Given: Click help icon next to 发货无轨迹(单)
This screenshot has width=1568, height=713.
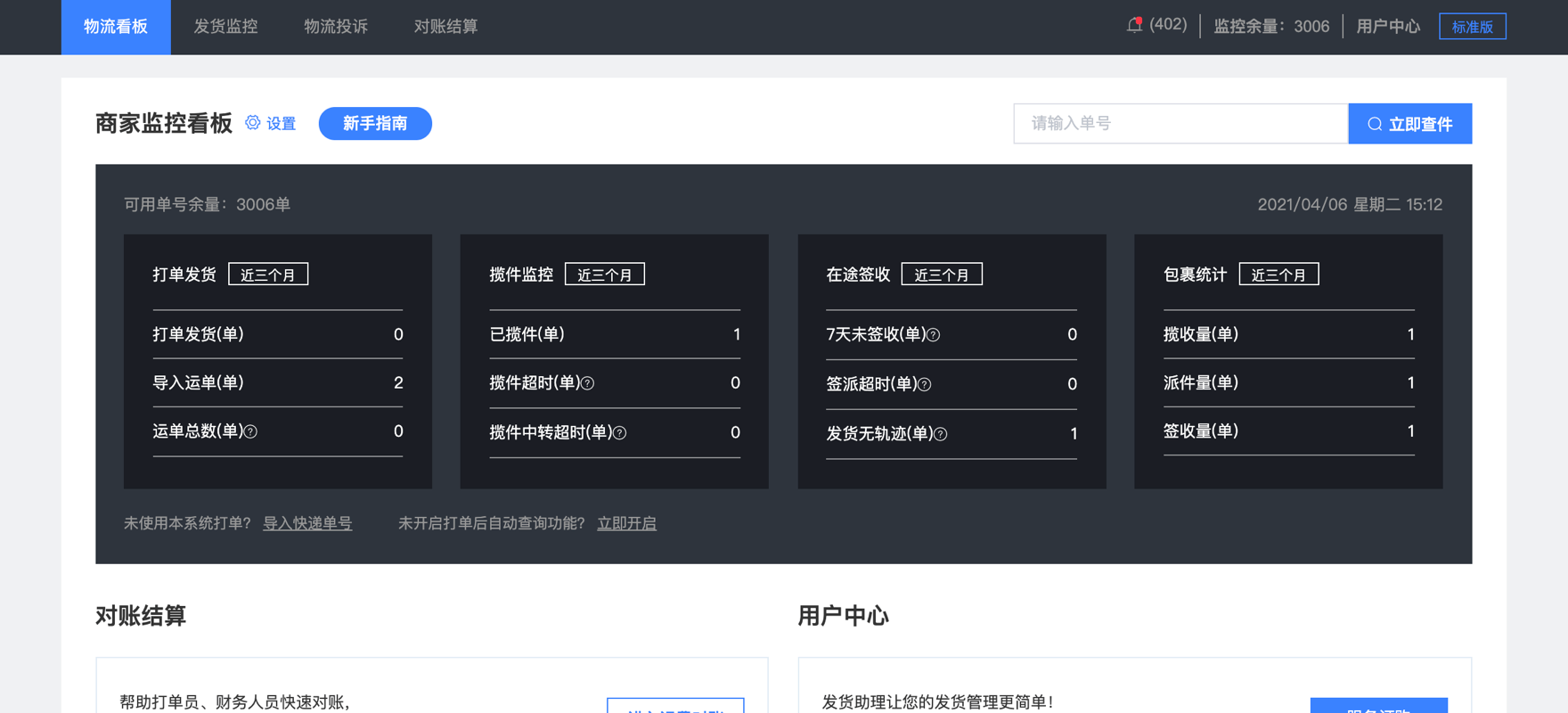Looking at the screenshot, I should pyautogui.click(x=941, y=434).
